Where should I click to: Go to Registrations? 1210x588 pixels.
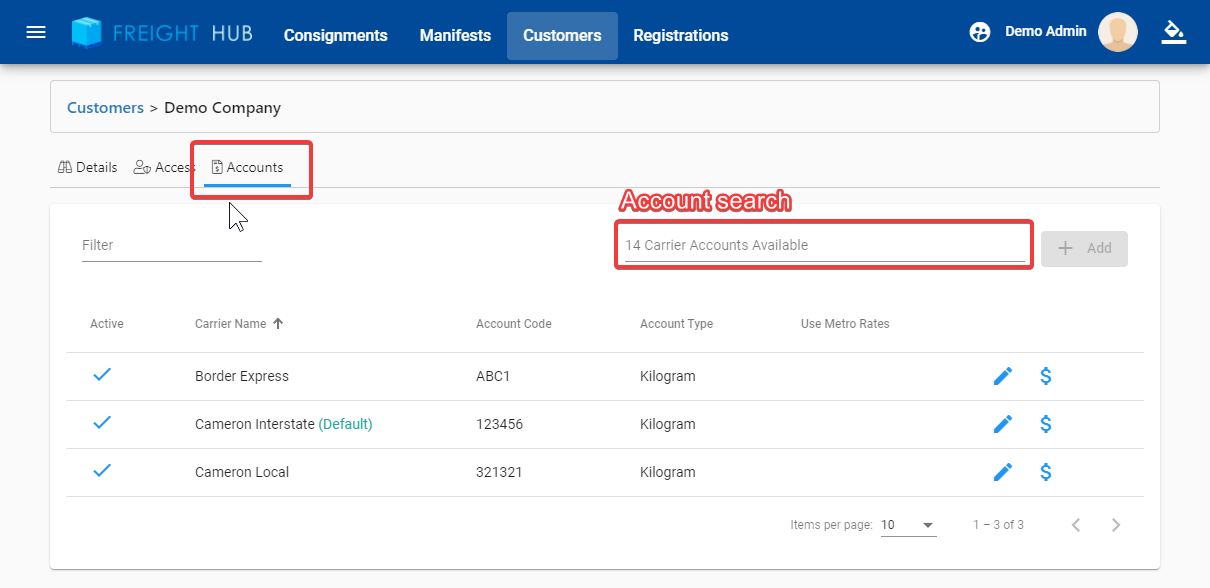pyautogui.click(x=681, y=35)
